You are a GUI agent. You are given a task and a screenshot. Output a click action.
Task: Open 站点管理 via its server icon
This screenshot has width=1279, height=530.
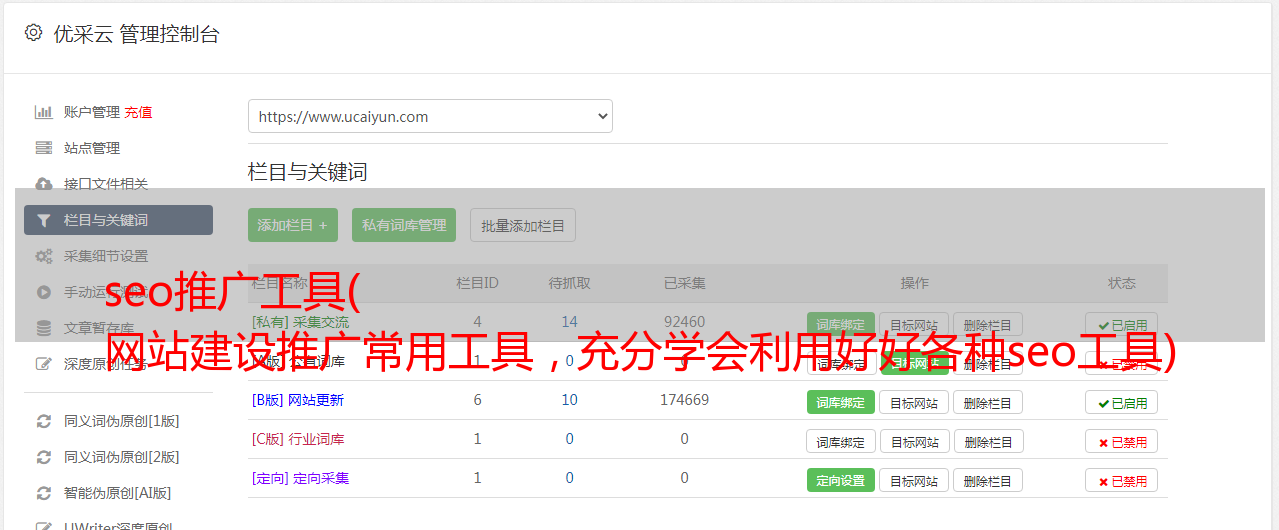pos(43,148)
